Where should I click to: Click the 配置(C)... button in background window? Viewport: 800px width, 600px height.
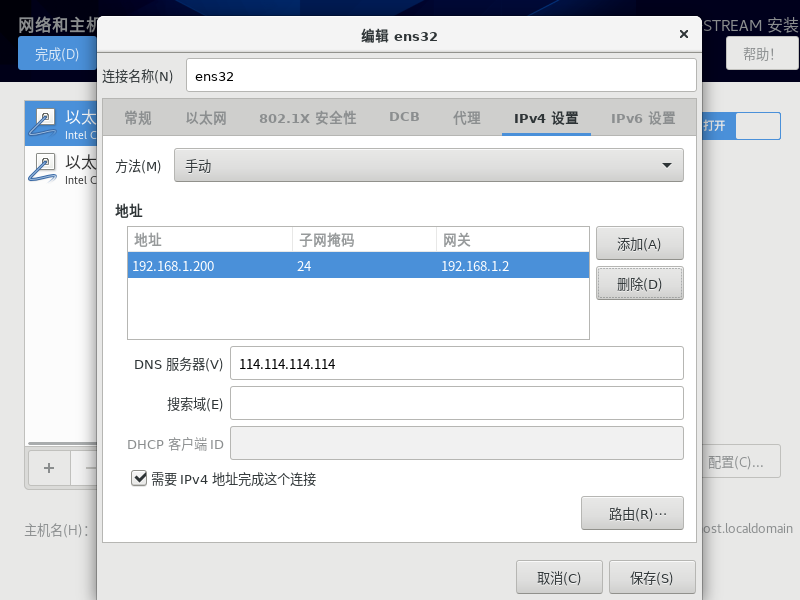click(741, 462)
